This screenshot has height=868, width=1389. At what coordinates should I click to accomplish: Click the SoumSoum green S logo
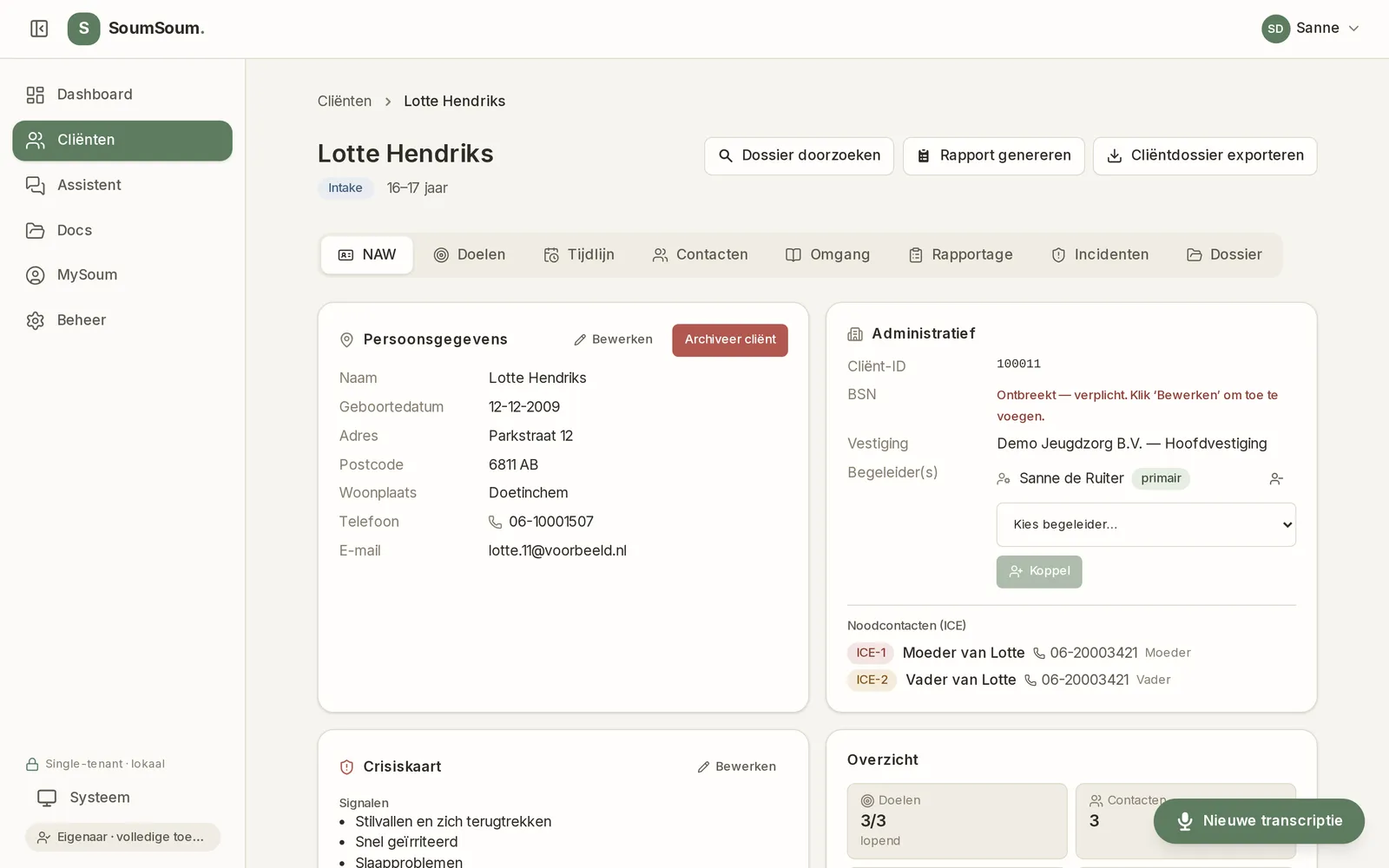pyautogui.click(x=83, y=29)
